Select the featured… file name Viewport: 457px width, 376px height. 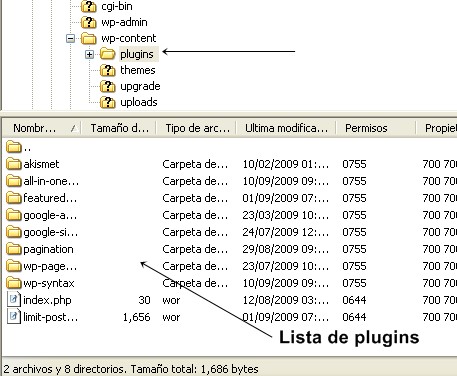coord(50,198)
